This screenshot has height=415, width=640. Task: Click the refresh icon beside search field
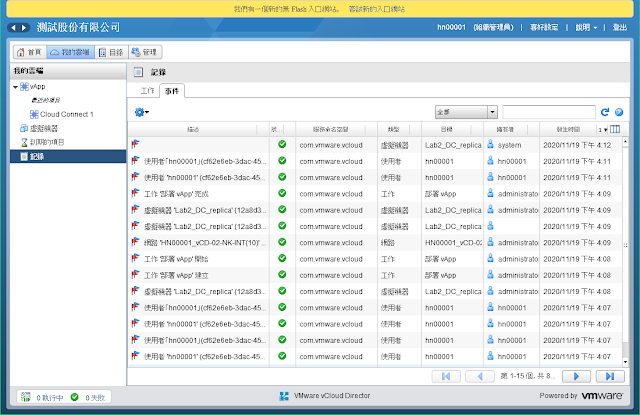point(605,112)
